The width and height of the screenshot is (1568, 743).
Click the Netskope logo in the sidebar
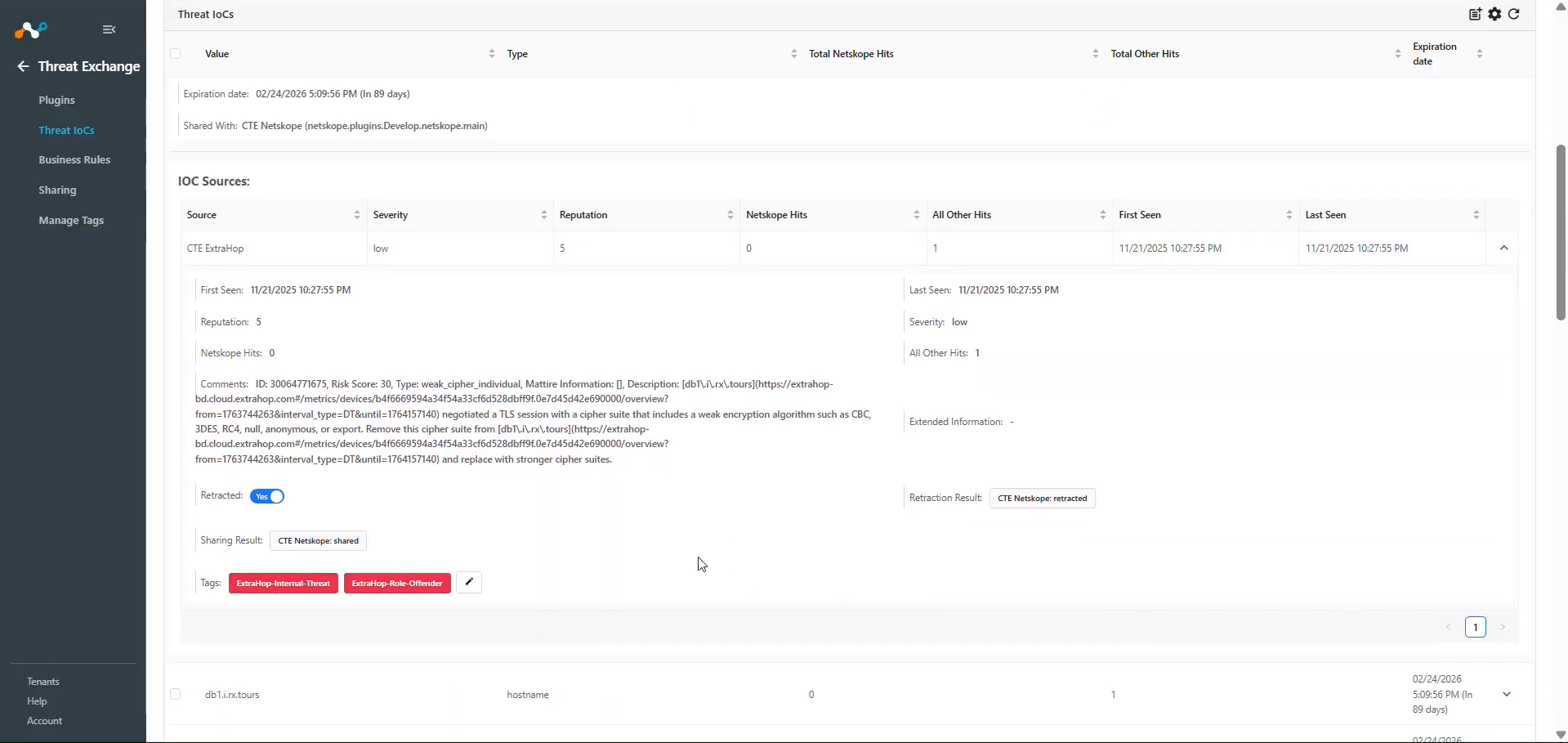click(x=31, y=30)
